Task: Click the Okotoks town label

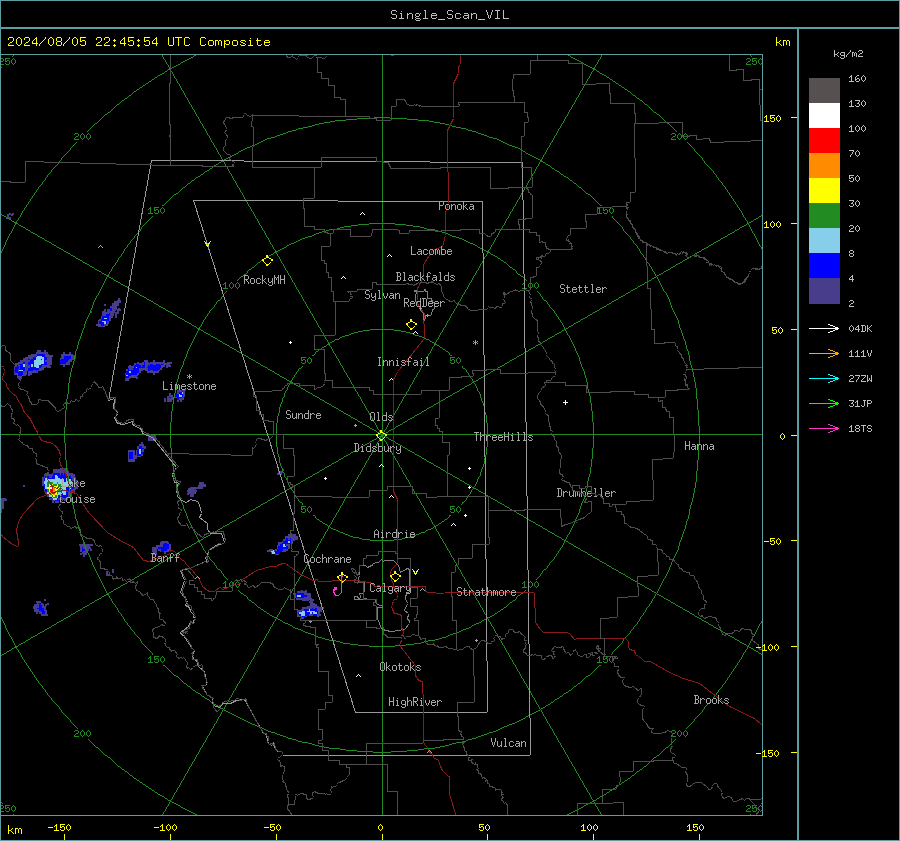Action: tap(400, 667)
